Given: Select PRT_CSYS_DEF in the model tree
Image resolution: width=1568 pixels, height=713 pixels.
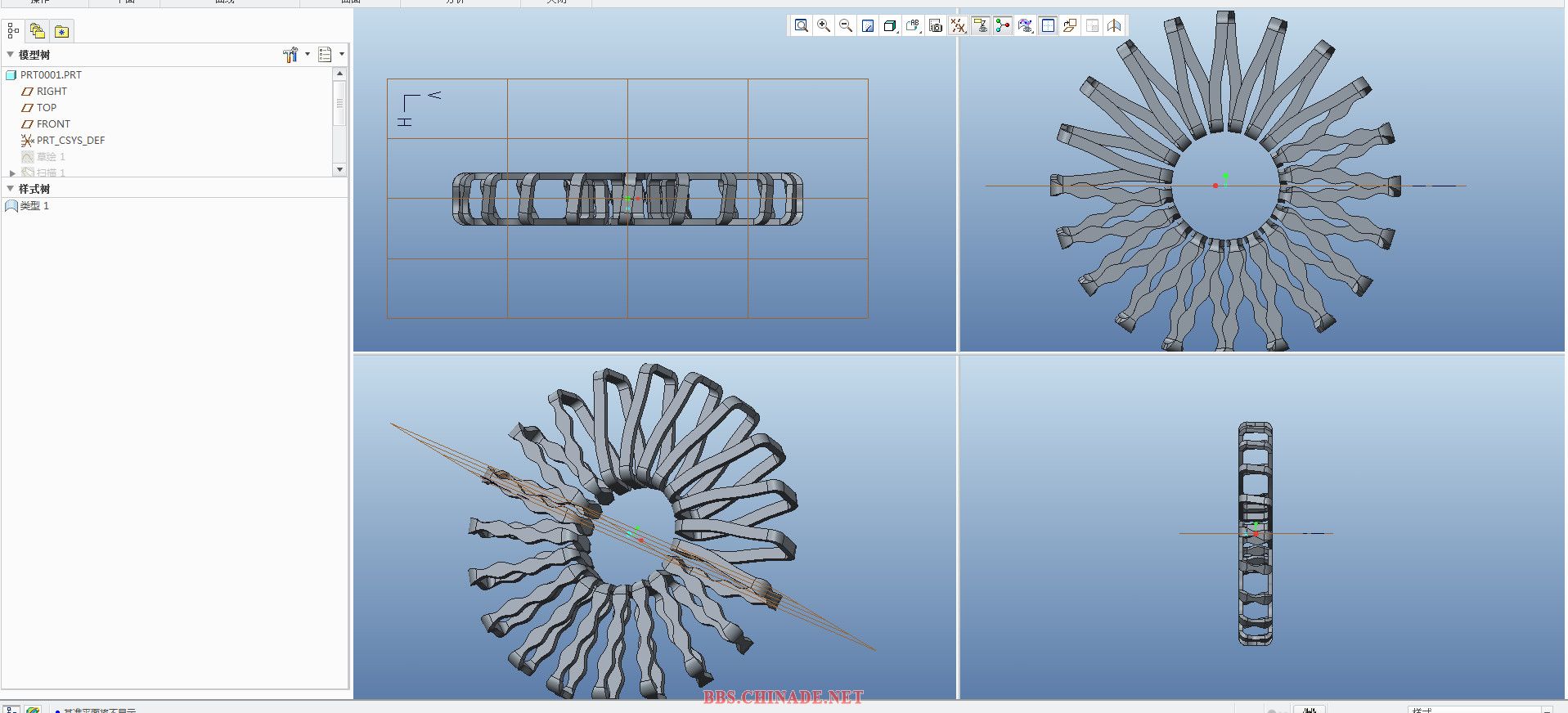Looking at the screenshot, I should point(70,141).
